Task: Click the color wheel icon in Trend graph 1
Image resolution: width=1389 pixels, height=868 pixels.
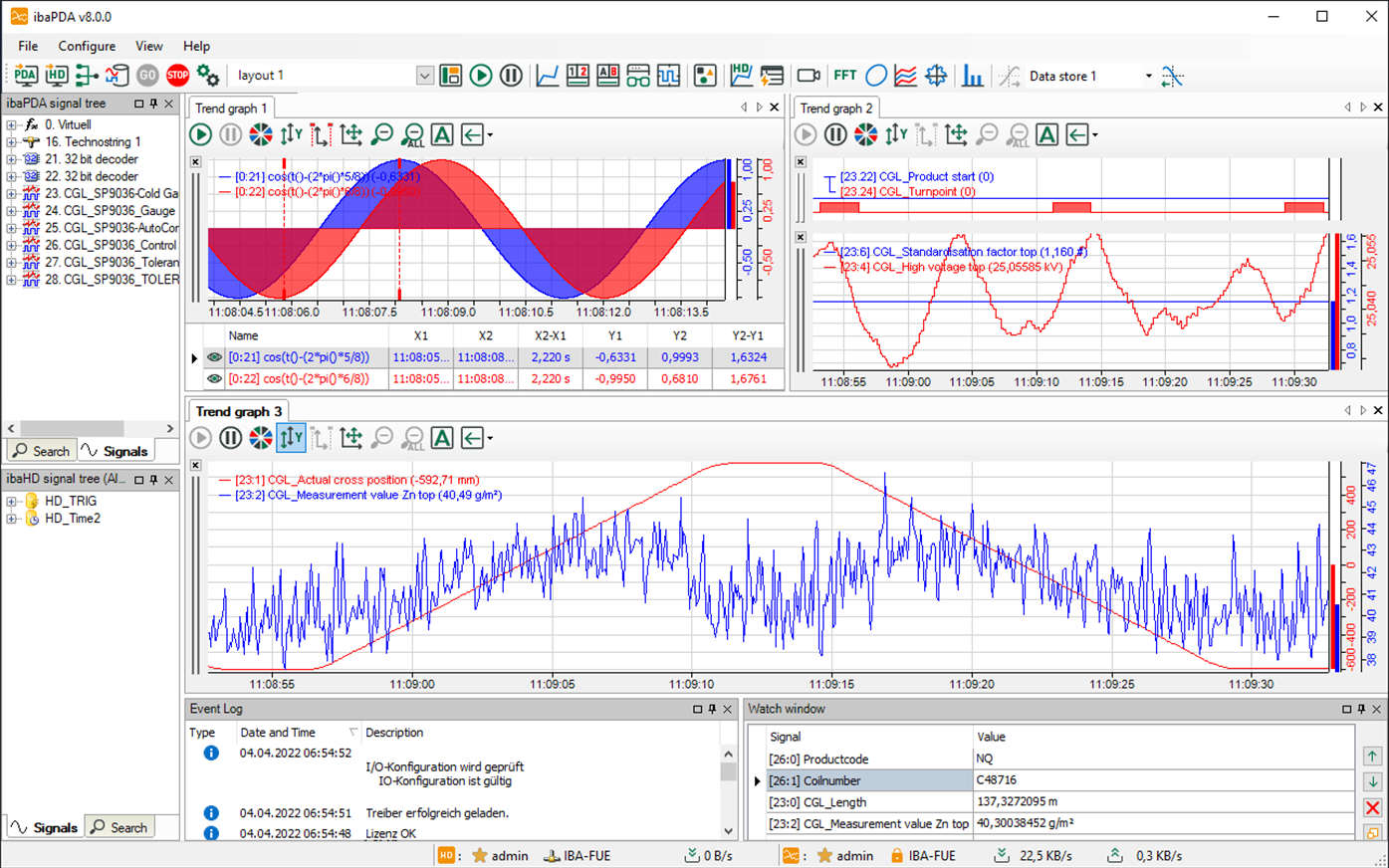Action: click(x=261, y=134)
